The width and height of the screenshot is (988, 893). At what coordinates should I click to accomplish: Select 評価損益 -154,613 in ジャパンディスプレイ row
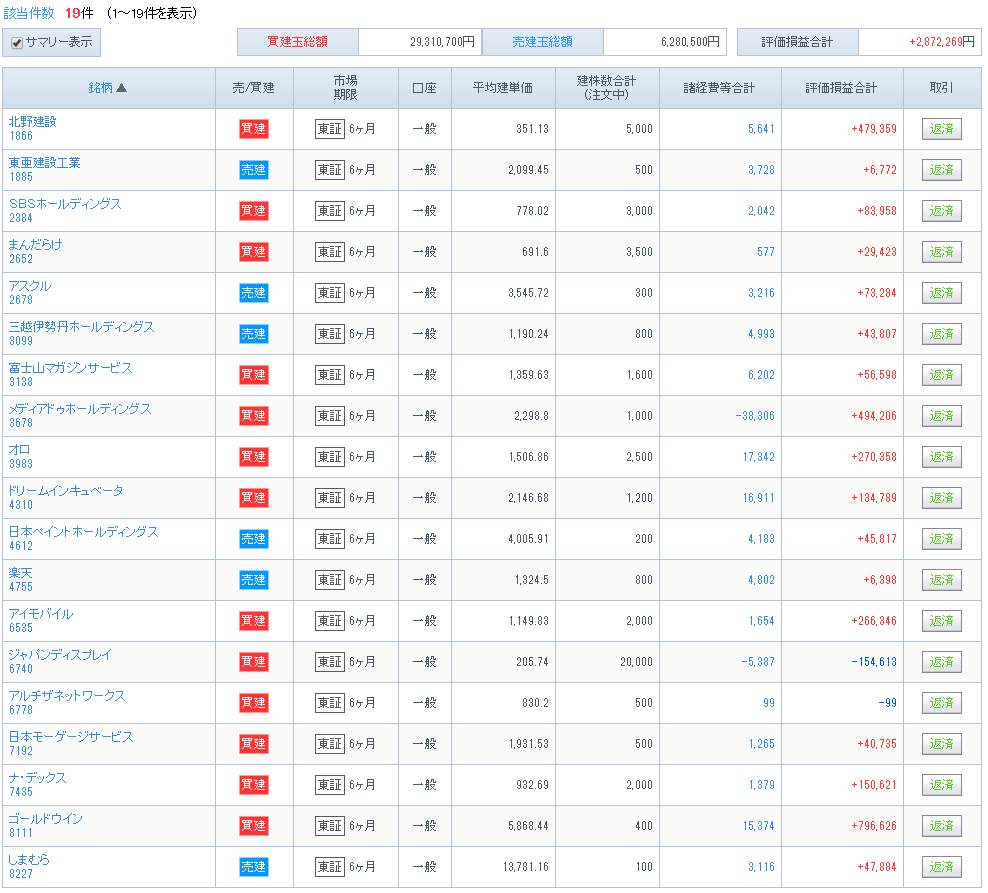coord(873,661)
